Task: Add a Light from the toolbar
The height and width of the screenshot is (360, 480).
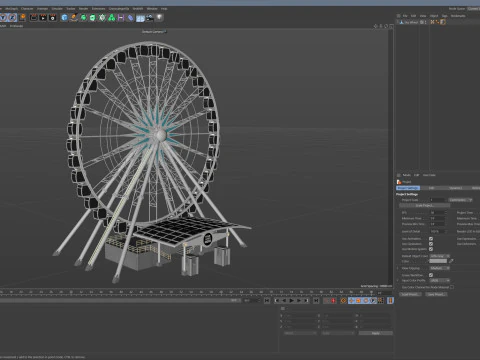Action: [x=159, y=17]
